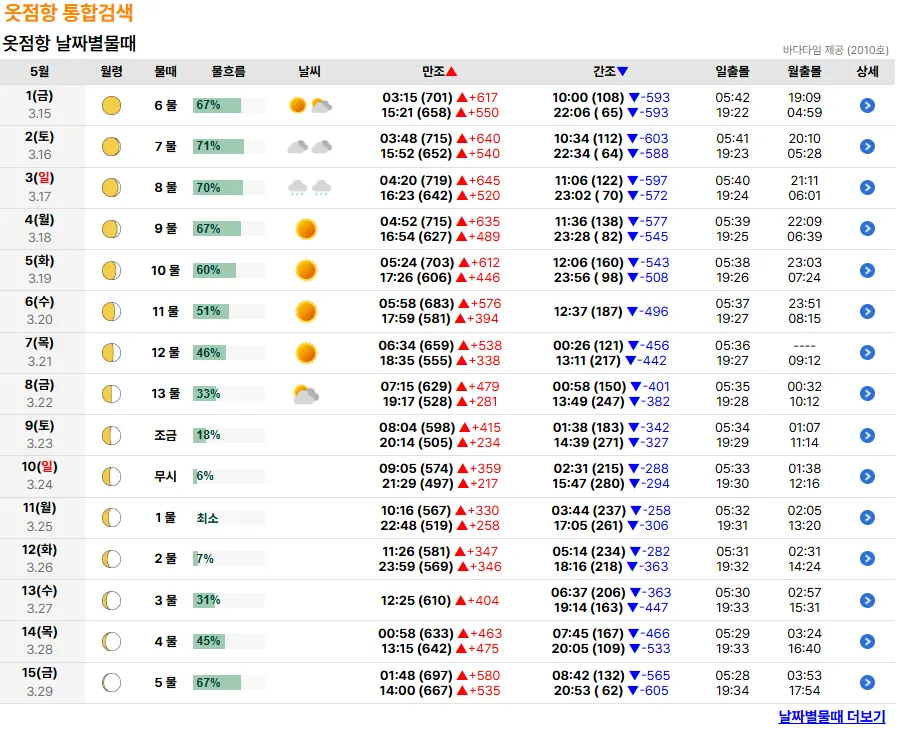Image resolution: width=900 pixels, height=733 pixels.
Task: Click low tide 12:37 (187) entry
Action: [x=611, y=312]
